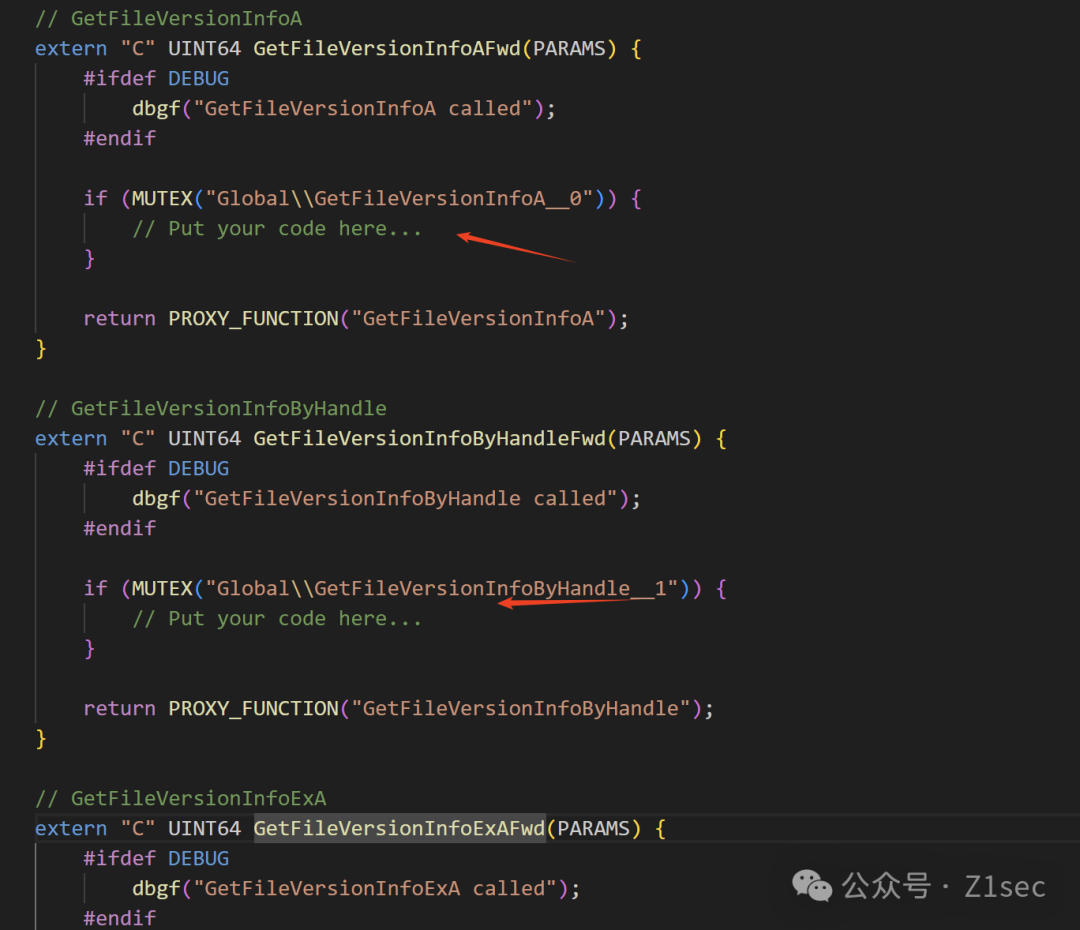Click #ifdef inside the GetFileVersionInfoAFwd function
Screen dimensions: 1080x930
[x=120, y=79]
